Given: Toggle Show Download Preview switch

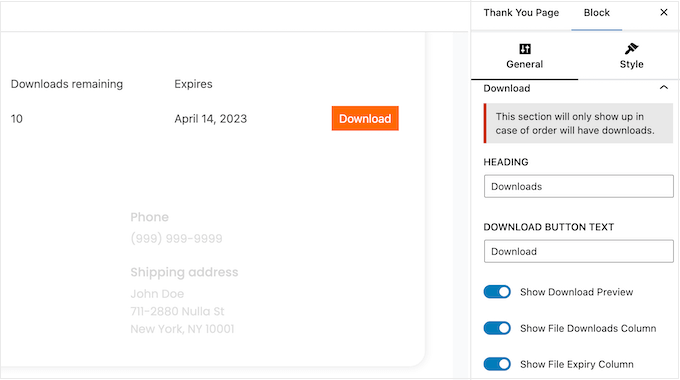Looking at the screenshot, I should tap(497, 292).
